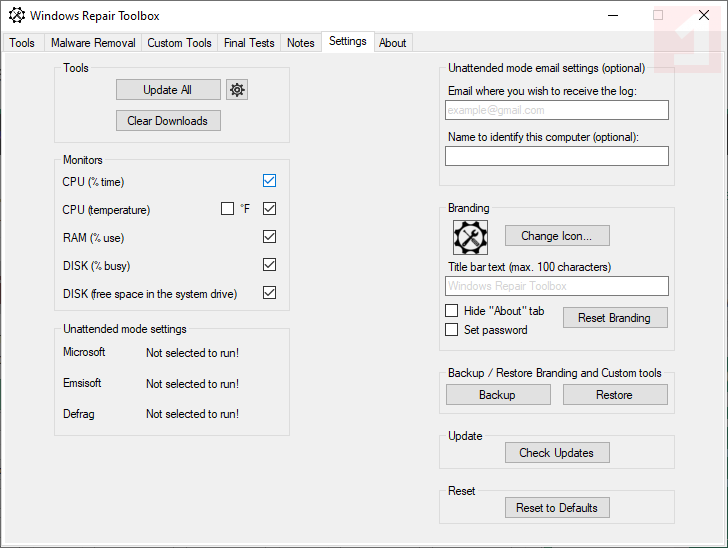The image size is (728, 548).
Task: Toggle the CPU (% time) monitor checkbox
Action: [269, 181]
